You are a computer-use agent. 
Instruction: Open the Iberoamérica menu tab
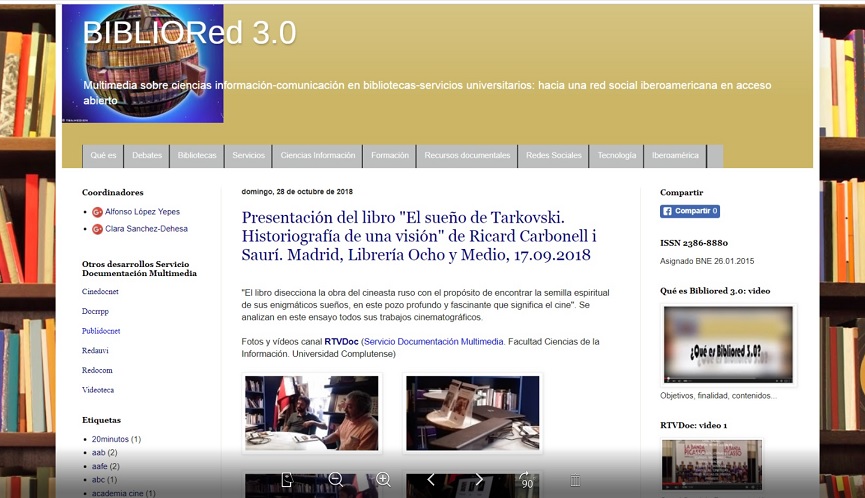[x=675, y=156]
